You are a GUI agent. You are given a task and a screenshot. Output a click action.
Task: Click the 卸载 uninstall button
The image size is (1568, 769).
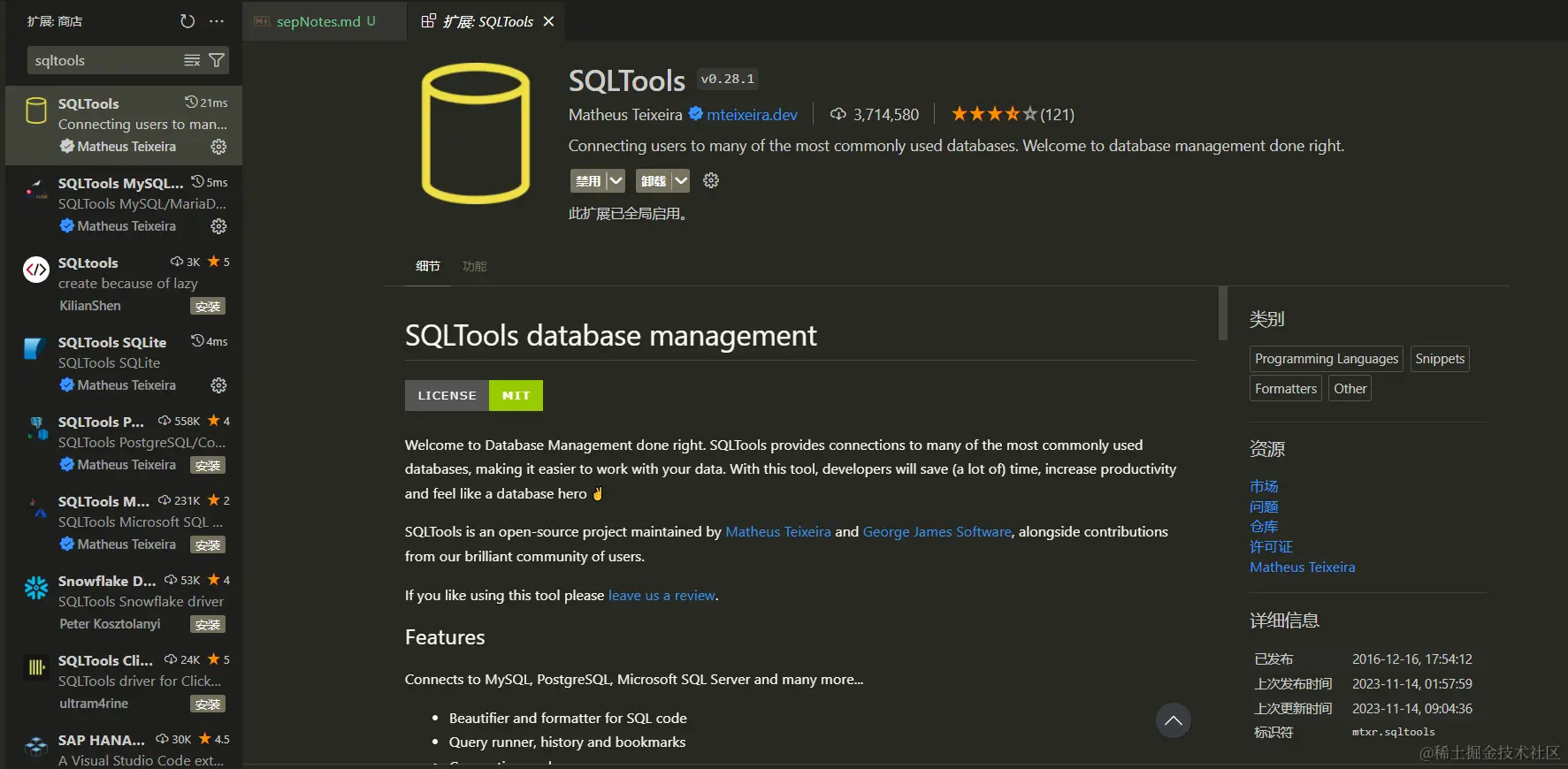pyautogui.click(x=654, y=181)
